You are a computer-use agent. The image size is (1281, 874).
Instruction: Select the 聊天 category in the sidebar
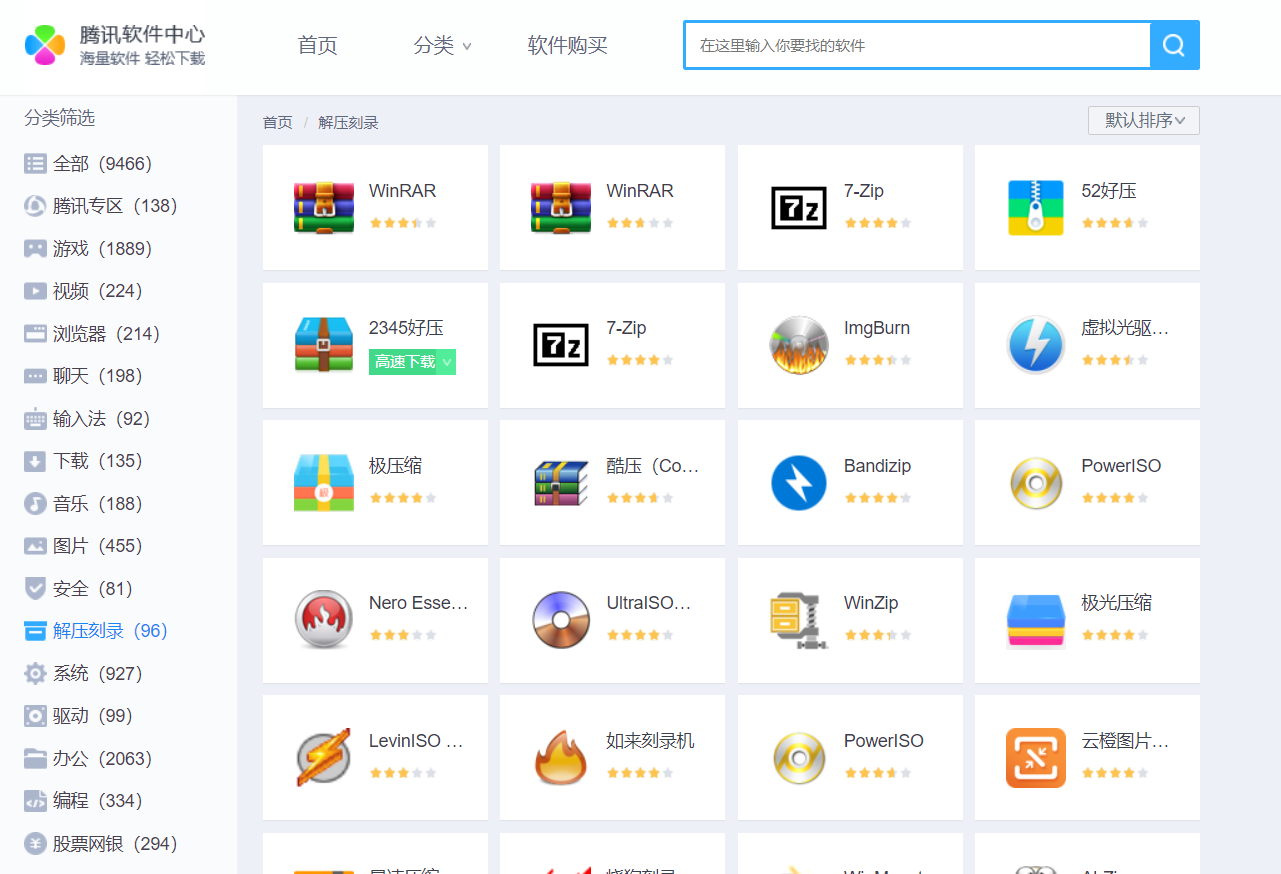click(84, 376)
